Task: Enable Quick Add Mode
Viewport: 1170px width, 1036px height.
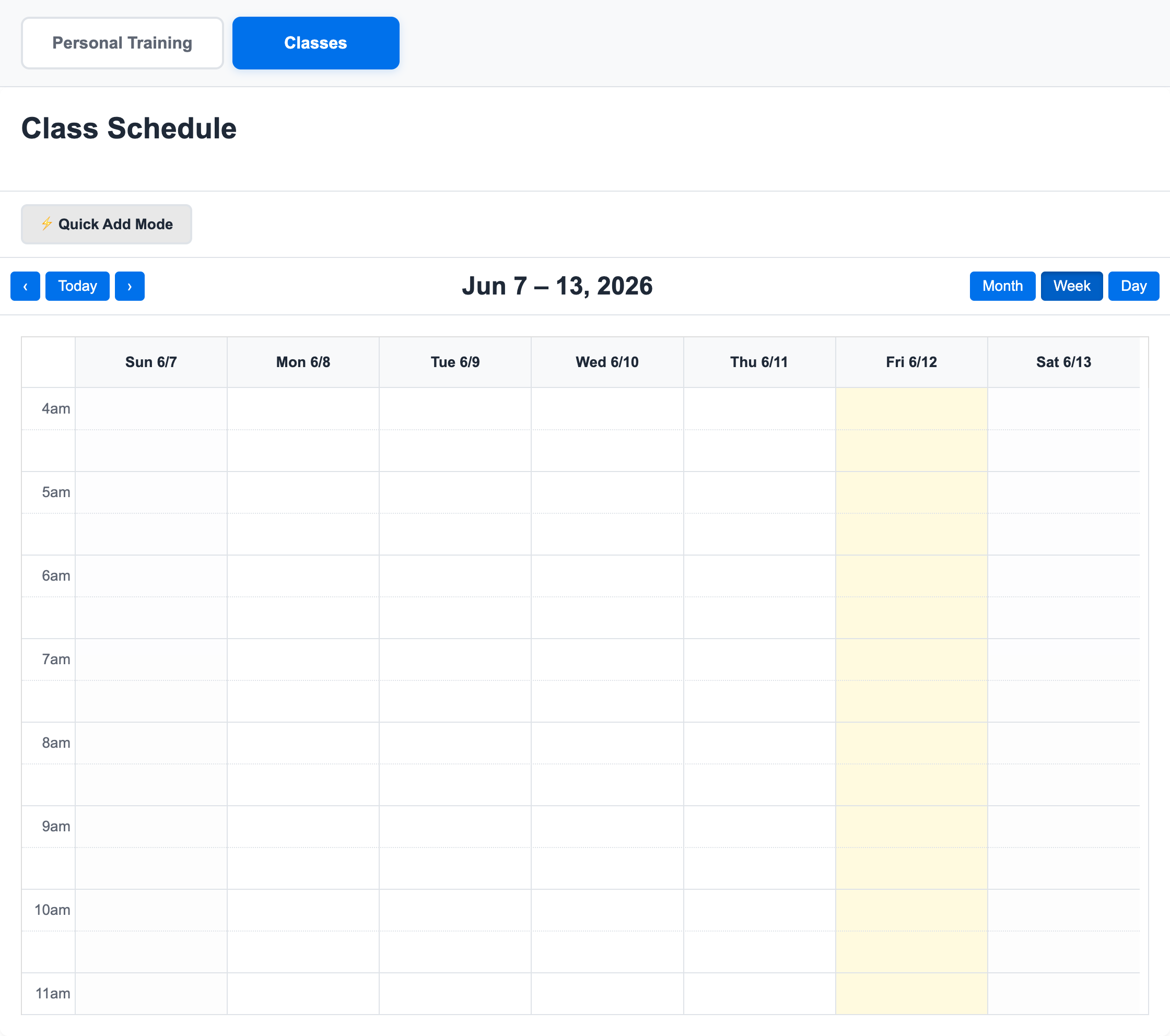Action: pos(107,224)
